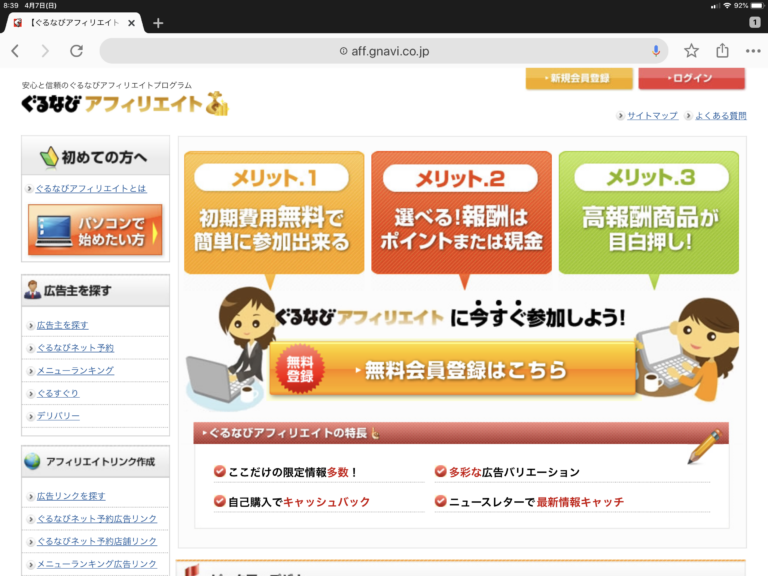Click the ぐるなびアフィリエイトの特長 header

tap(461, 433)
